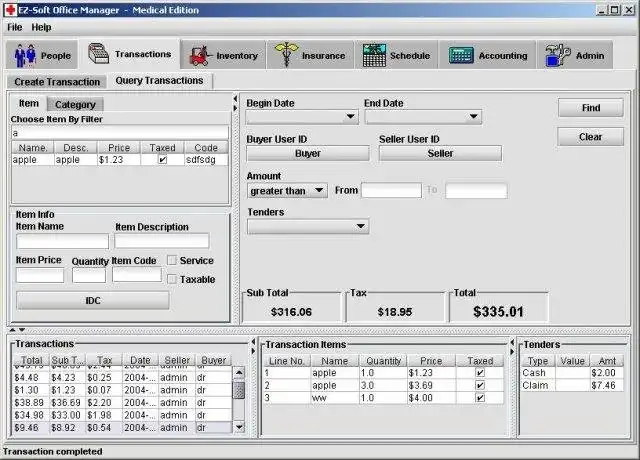Toggle Taxed checkbox for line 3 ww
Image resolution: width=640 pixels, height=460 pixels.
pos(480,398)
